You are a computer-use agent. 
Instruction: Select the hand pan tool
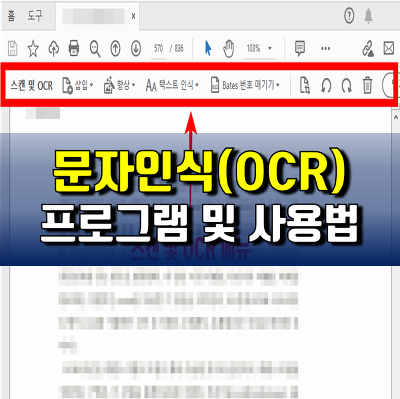(x=229, y=49)
